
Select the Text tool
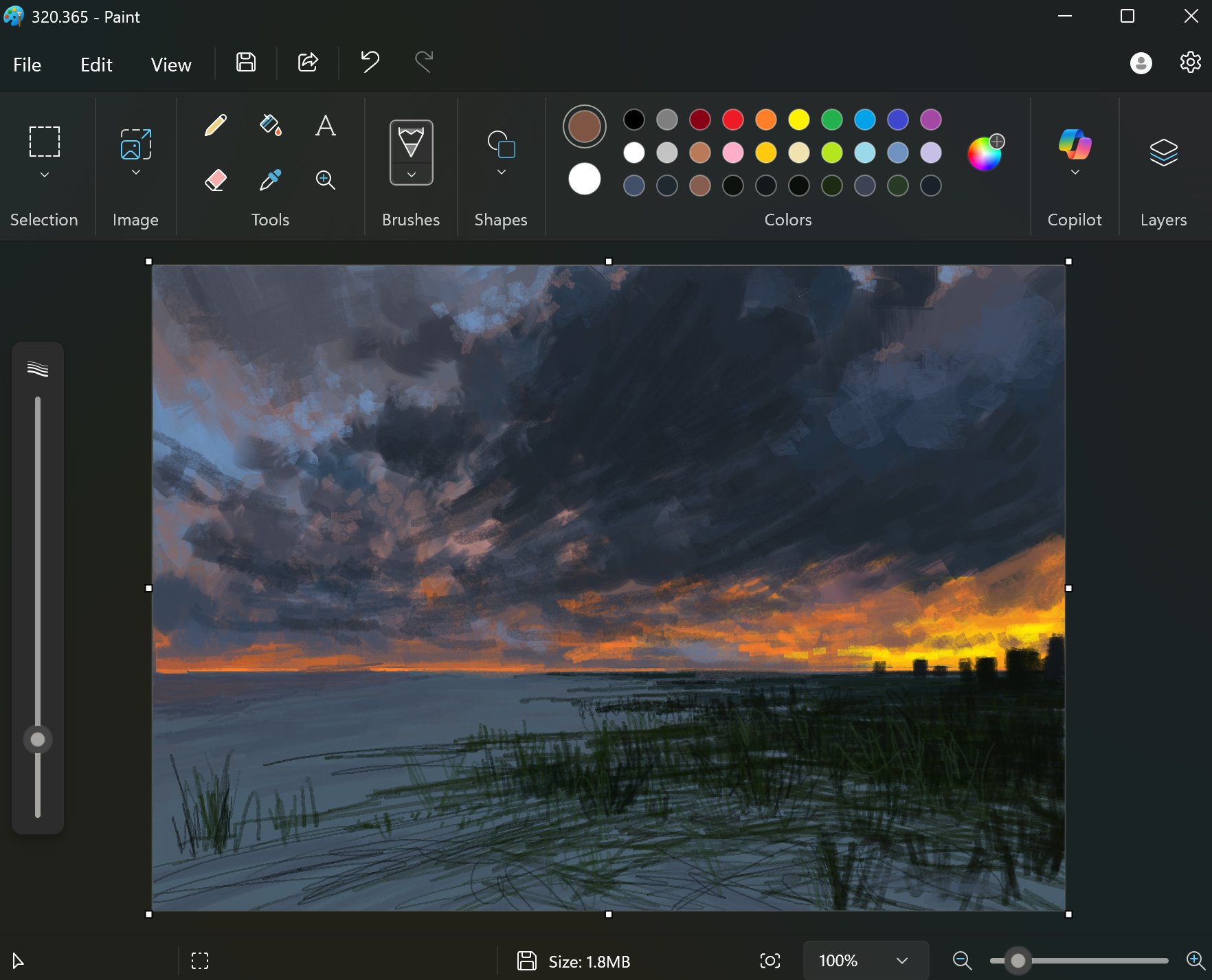pos(325,126)
